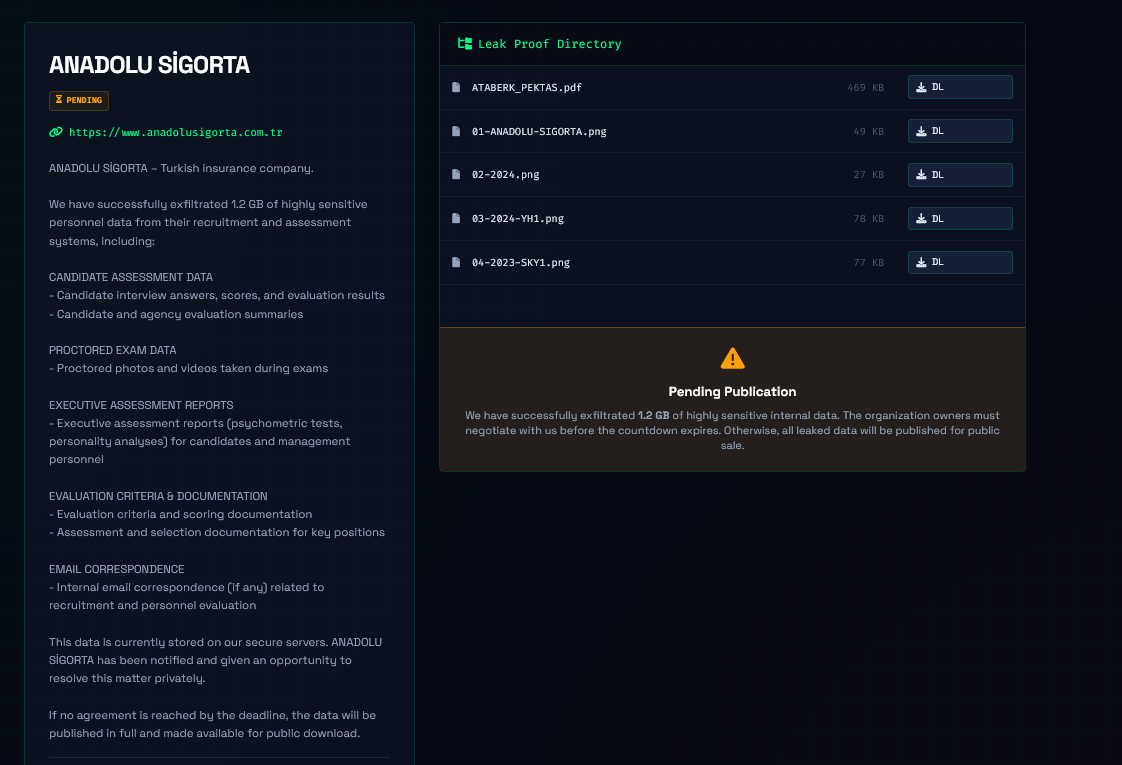Click the PROCTORED EXAM DATA heading
The height and width of the screenshot is (765, 1122).
(x=112, y=350)
